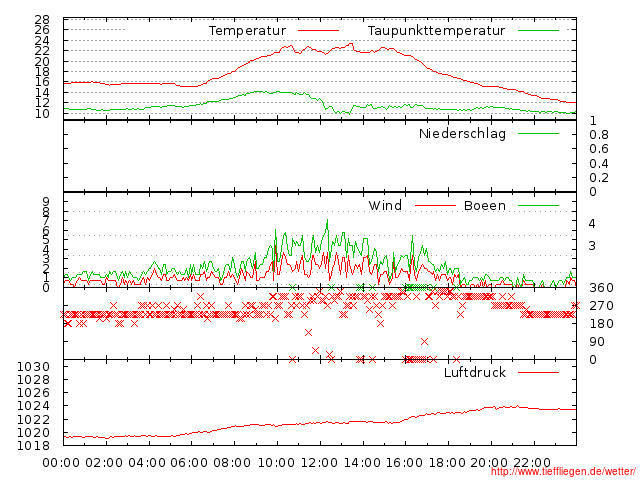Click the 00:00 time axis label
This screenshot has height=480, width=640.
pos(61,463)
